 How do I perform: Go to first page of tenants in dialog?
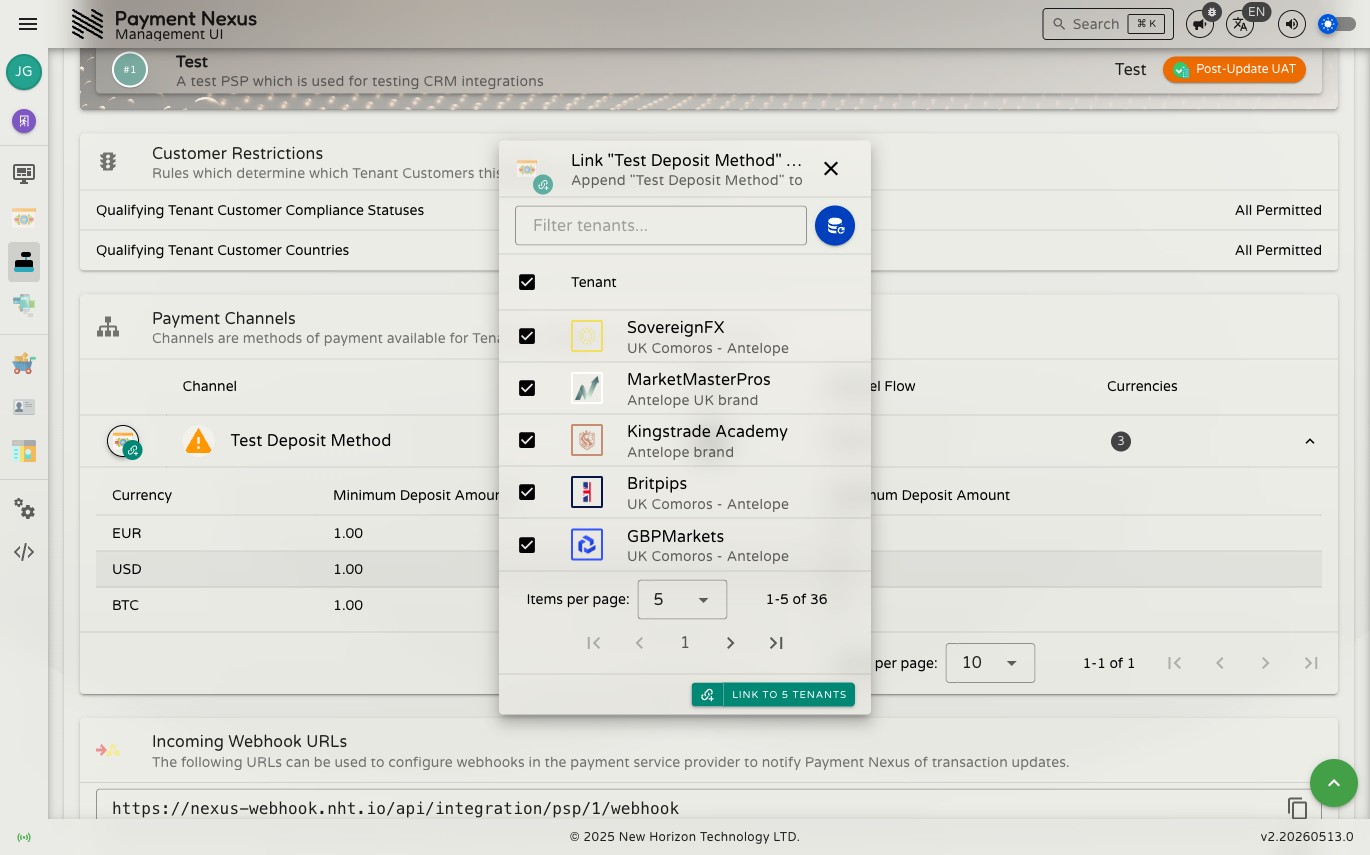tap(594, 643)
